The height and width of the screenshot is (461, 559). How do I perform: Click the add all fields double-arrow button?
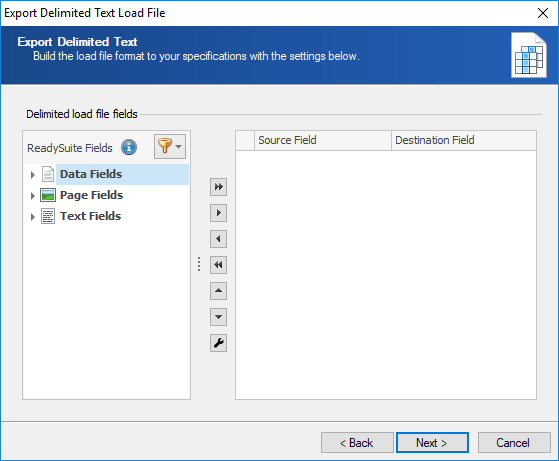pos(218,187)
